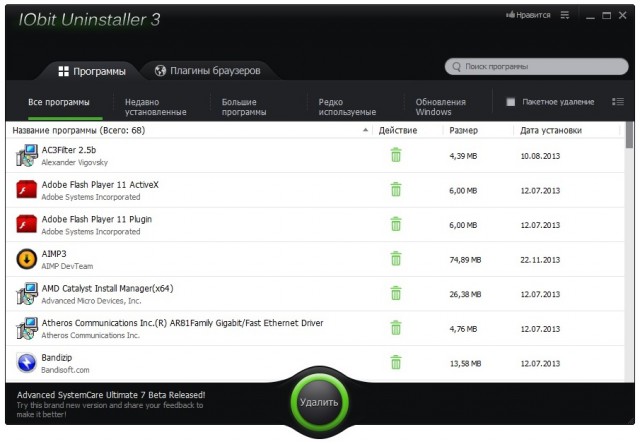Select Недавно установленные category
Image resolution: width=640 pixels, height=444 pixels.
click(x=156, y=107)
